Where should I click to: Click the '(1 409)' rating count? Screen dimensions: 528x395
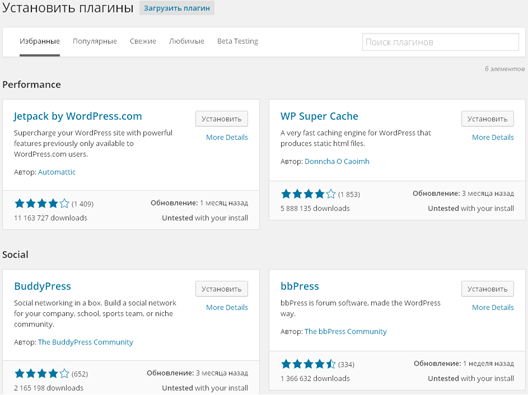point(82,204)
